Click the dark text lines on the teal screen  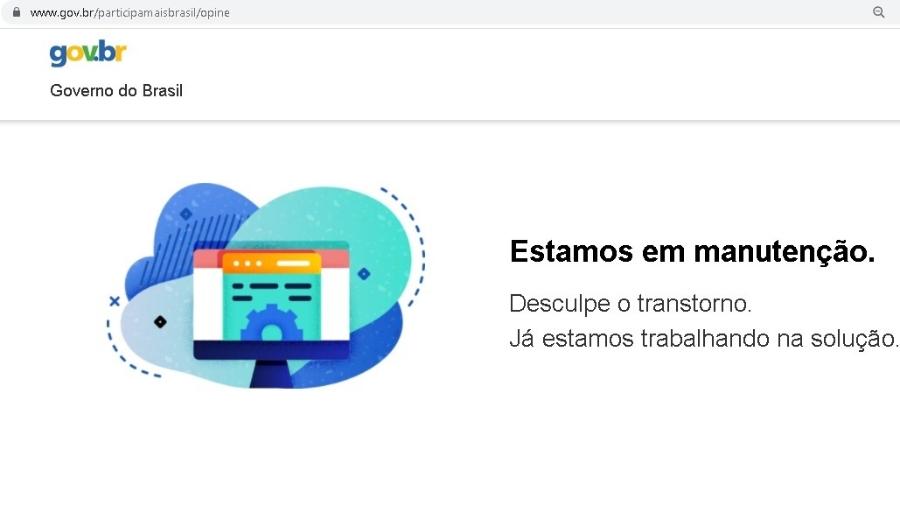[x=271, y=292]
